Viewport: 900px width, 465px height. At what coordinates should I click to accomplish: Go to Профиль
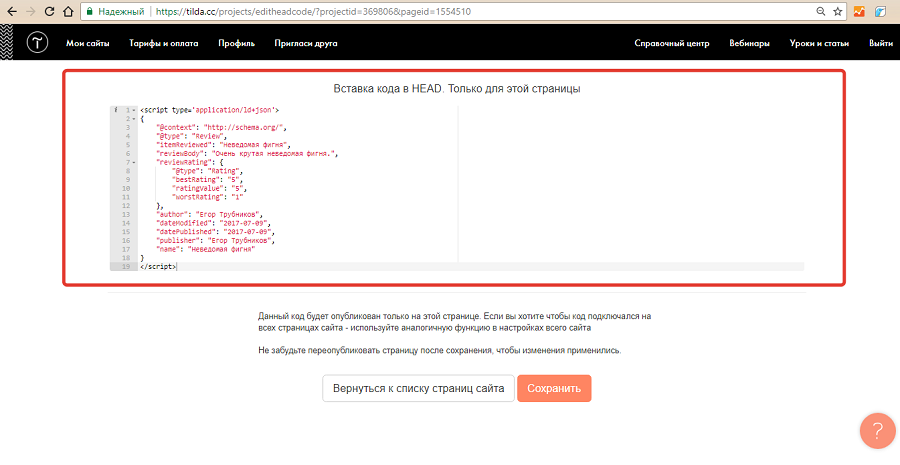coord(236,43)
